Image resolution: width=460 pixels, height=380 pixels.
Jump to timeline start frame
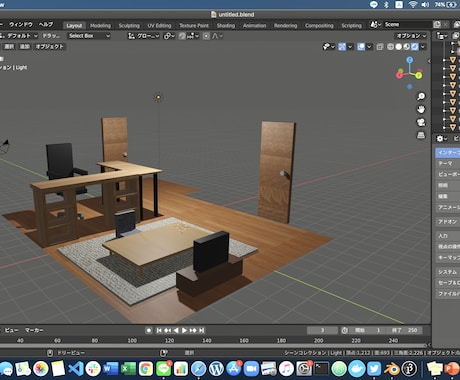pos(159,330)
